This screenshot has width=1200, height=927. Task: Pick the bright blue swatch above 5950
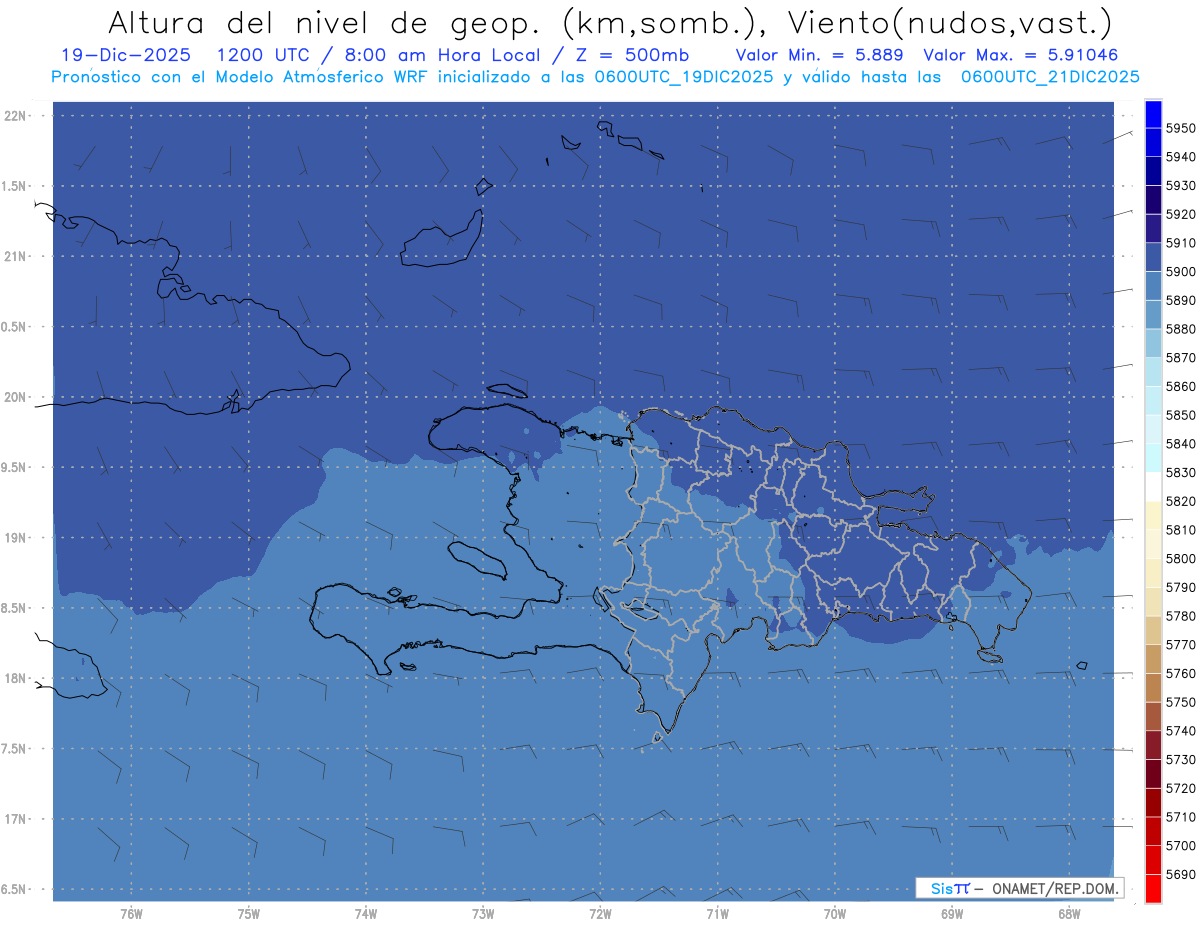click(x=1153, y=114)
